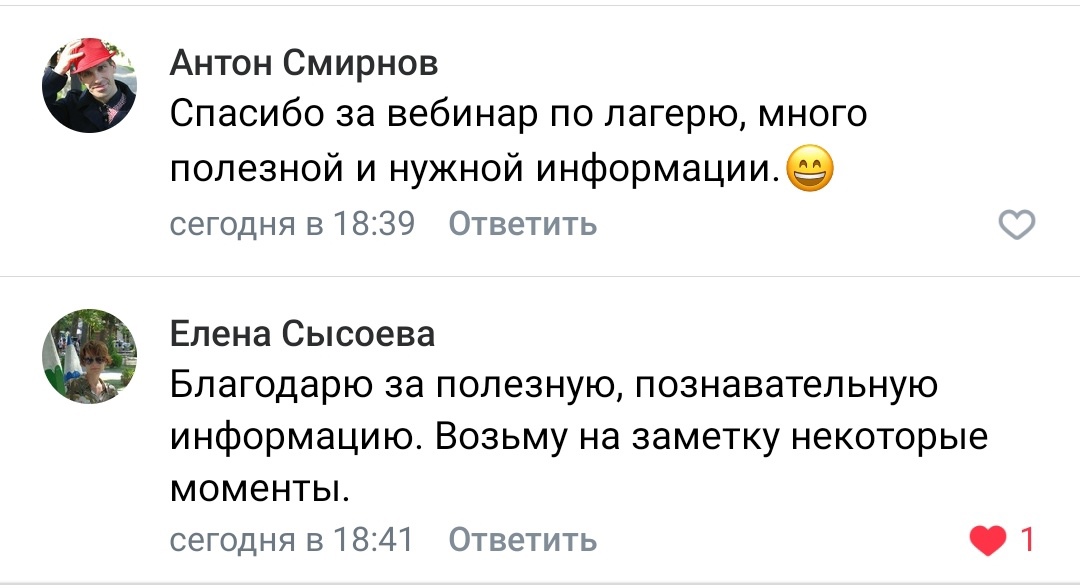This screenshot has width=1080, height=588.
Task: Open Елена Сысоева's avatar photo
Action: pyautogui.click(x=89, y=357)
